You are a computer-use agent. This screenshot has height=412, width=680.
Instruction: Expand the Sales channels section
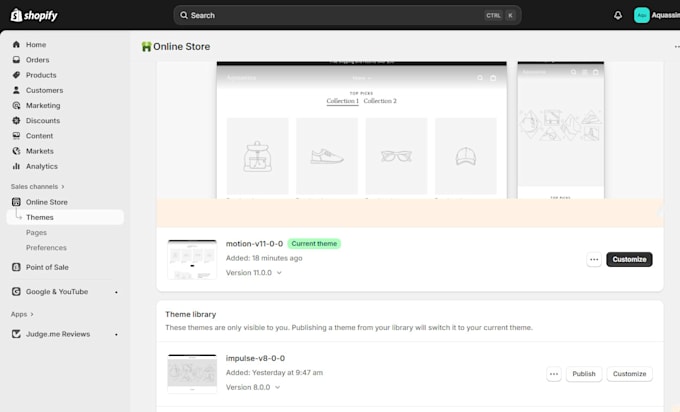pos(38,186)
